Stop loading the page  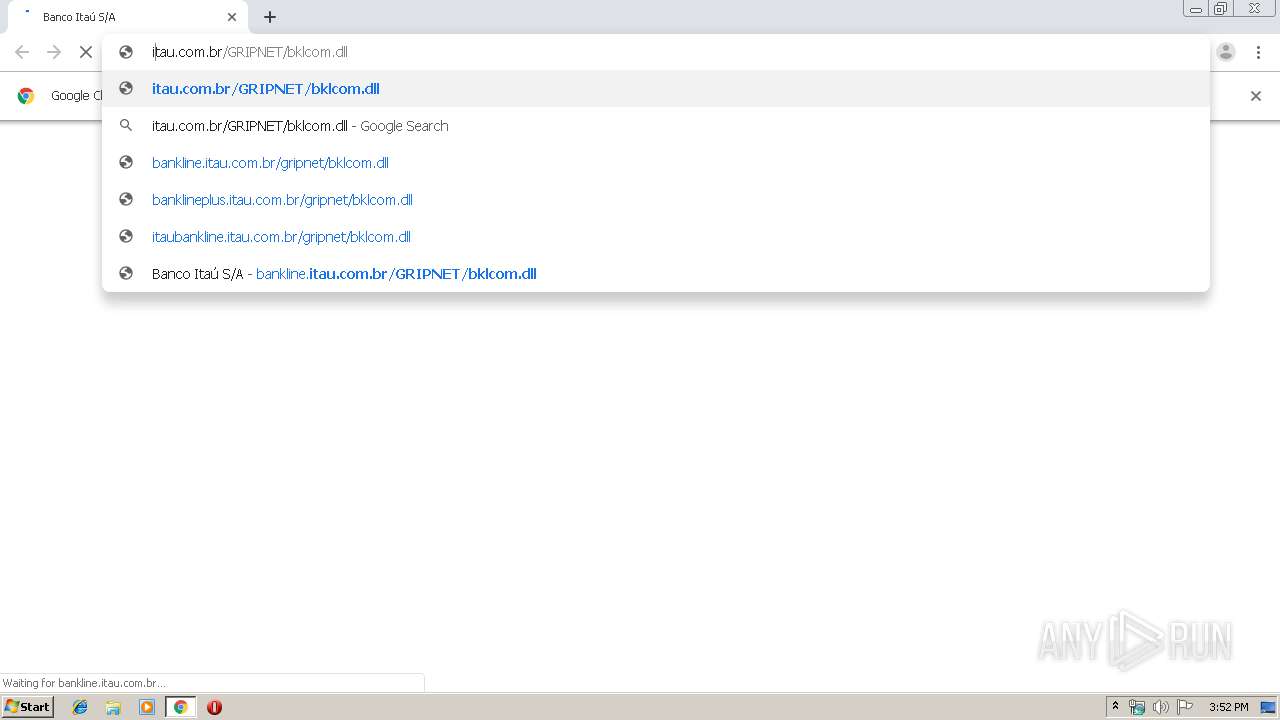tap(86, 52)
